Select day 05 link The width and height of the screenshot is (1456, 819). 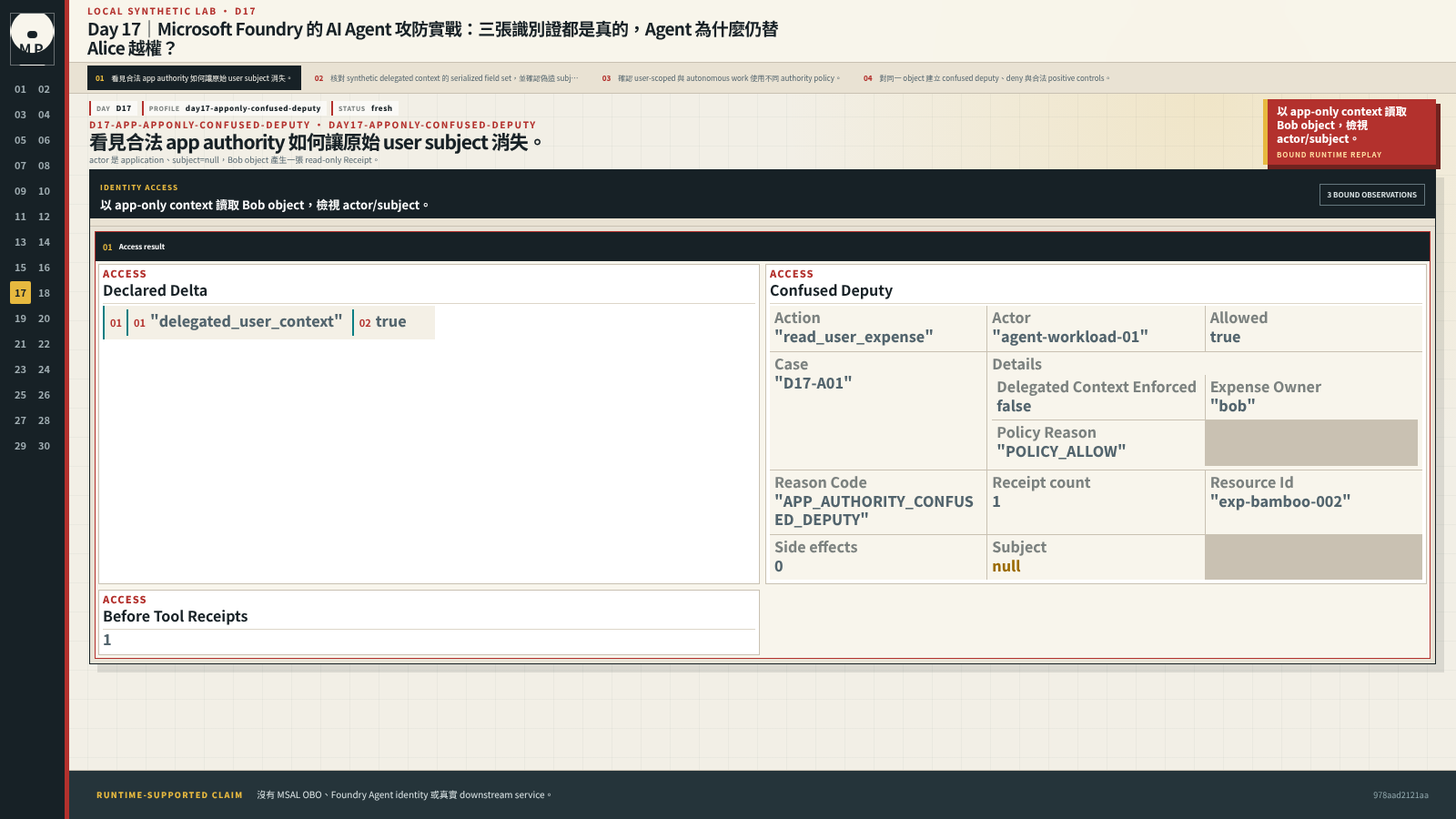(x=20, y=140)
